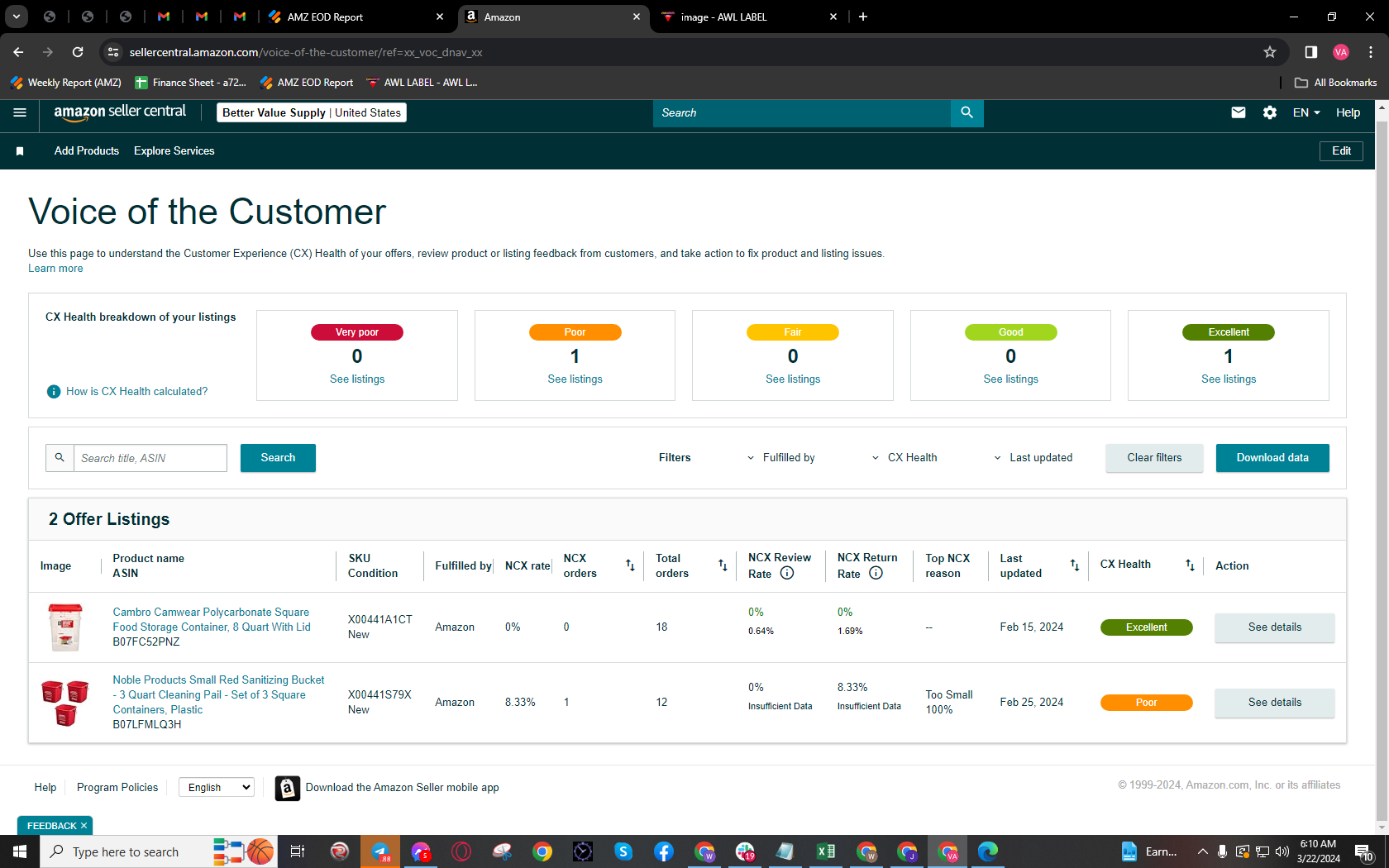The width and height of the screenshot is (1389, 868).
Task: Open the Program Policies footer link
Action: [117, 788]
